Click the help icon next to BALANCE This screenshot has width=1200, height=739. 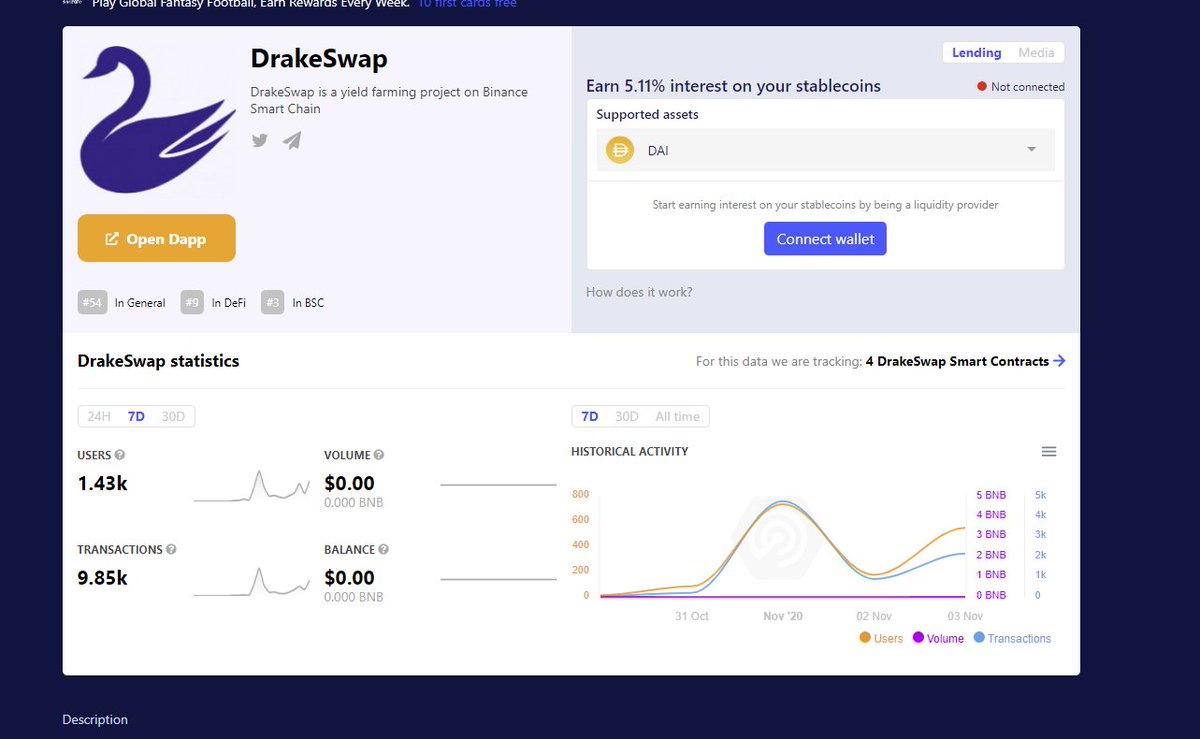(384, 550)
